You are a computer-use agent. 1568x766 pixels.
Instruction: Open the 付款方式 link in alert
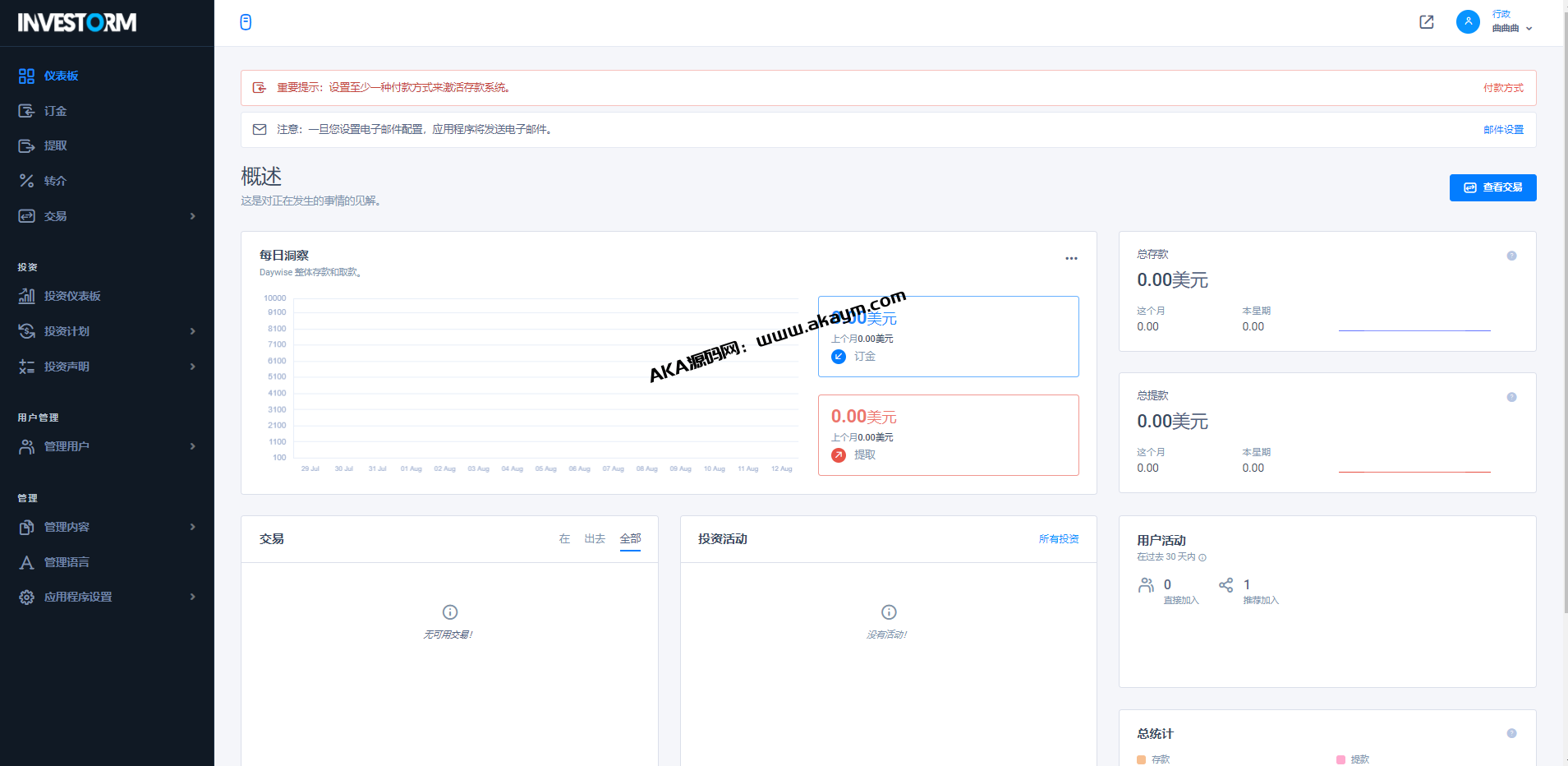click(1503, 88)
